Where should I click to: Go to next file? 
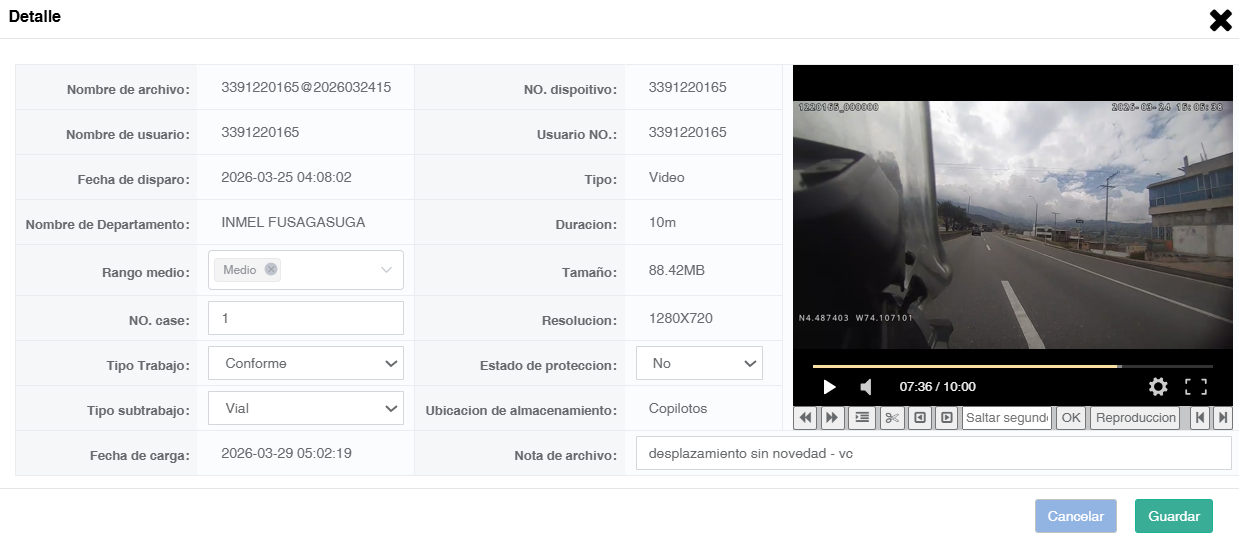(x=1222, y=417)
